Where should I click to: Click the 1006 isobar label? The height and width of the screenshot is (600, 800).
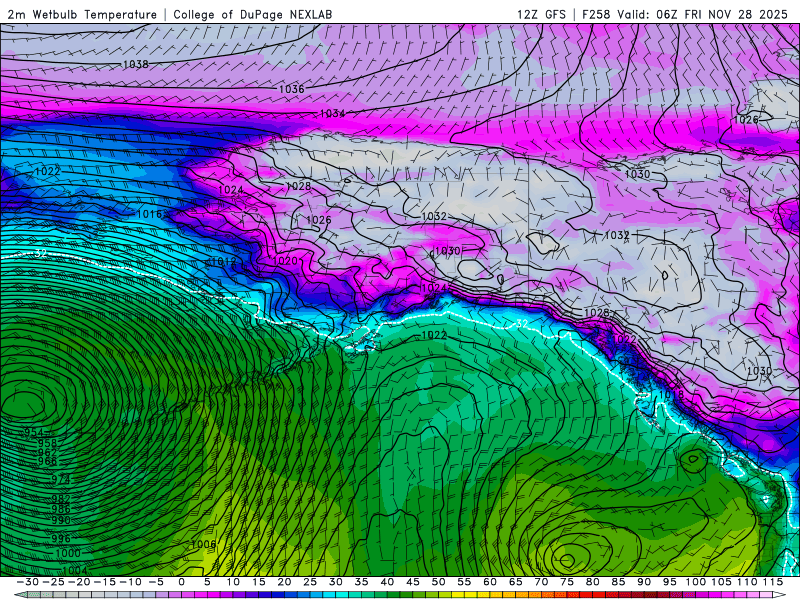204,544
